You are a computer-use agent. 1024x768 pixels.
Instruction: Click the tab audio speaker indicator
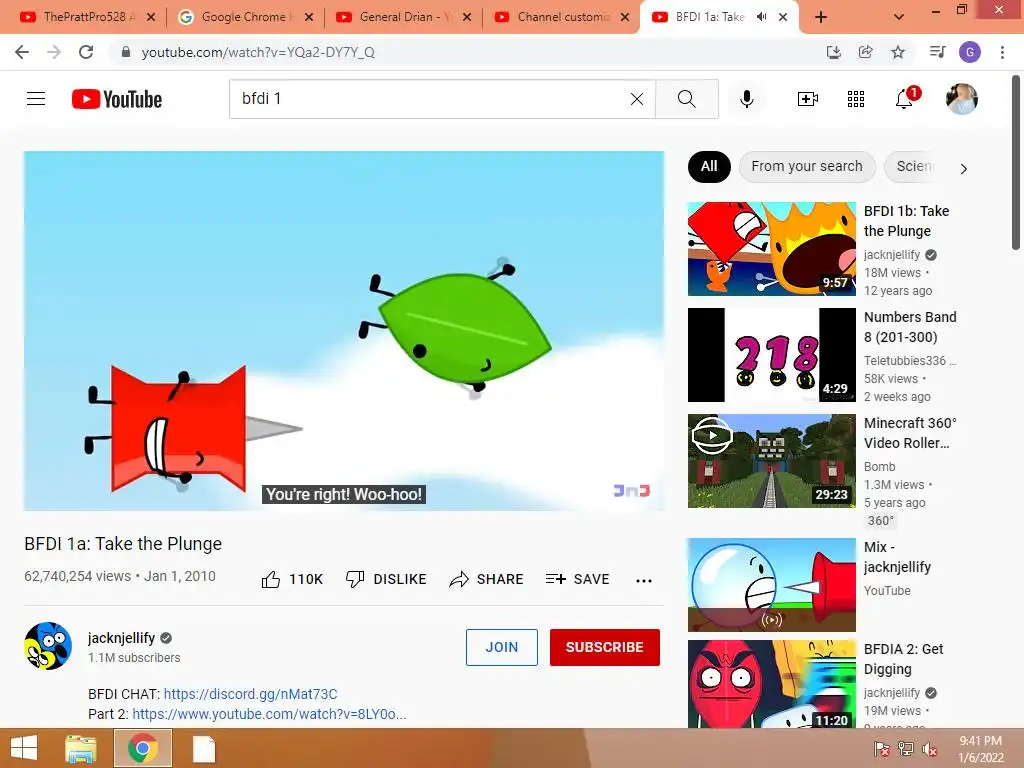tap(761, 17)
